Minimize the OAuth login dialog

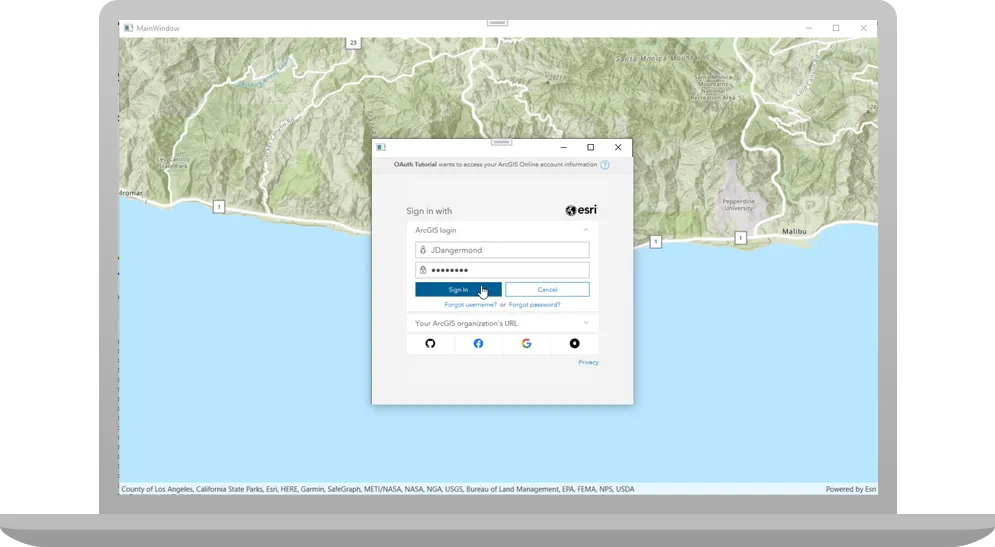point(563,147)
